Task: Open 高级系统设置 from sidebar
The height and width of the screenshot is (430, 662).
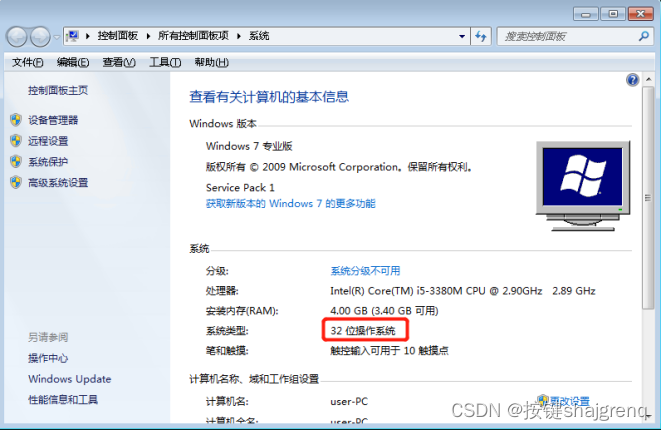Action: coord(58,182)
